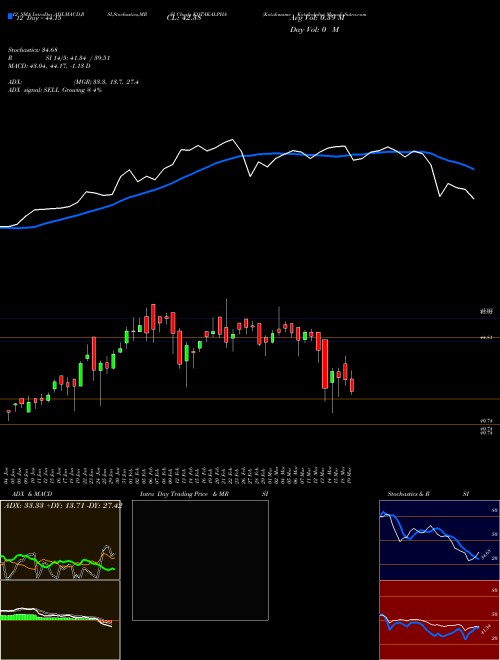Click 'ADX: 33.33 +DY: 13.71 -DY: 27.42' header
Screen dimensions: 500x660
tap(63, 506)
